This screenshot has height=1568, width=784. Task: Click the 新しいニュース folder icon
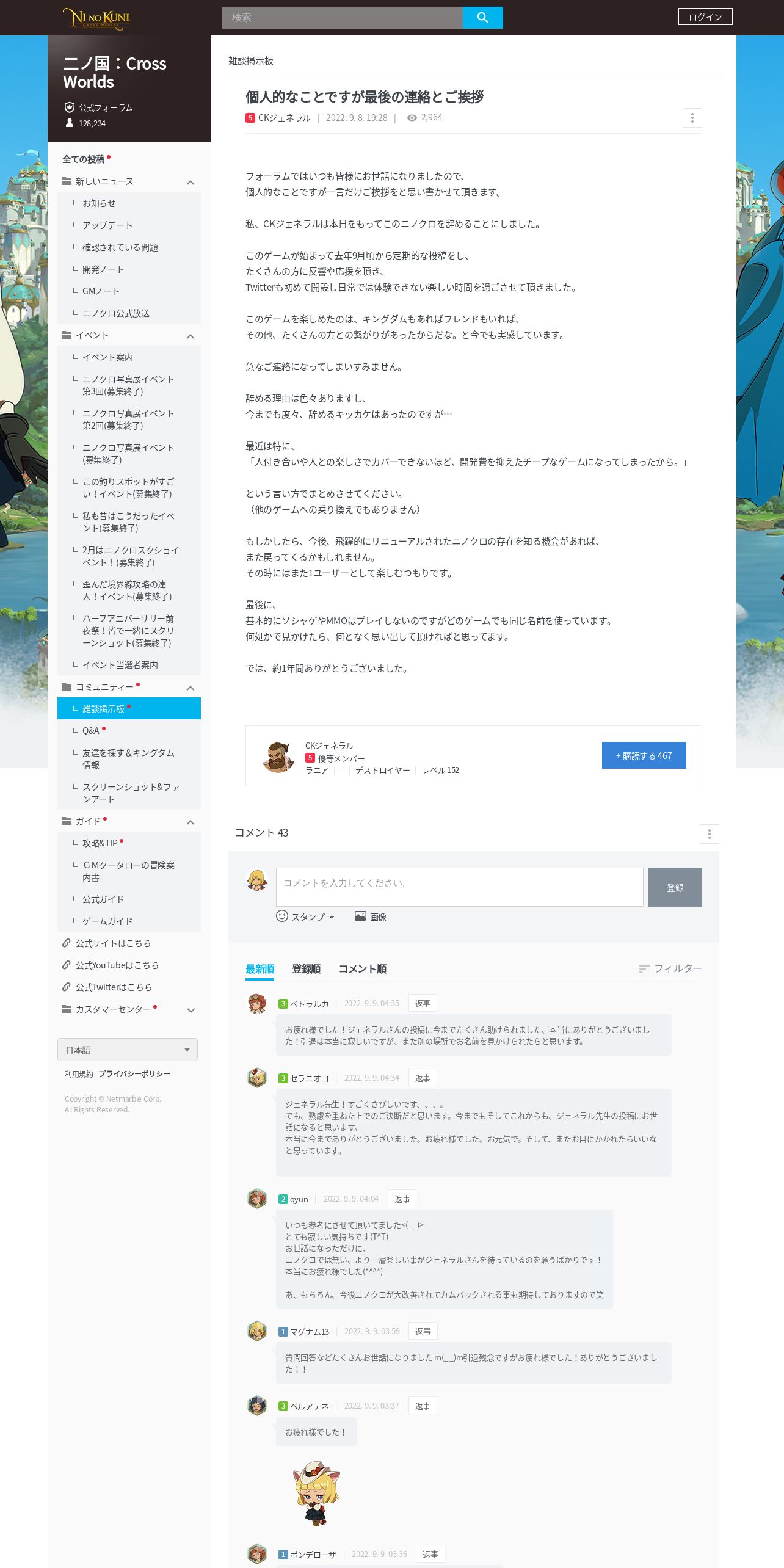[x=67, y=181]
